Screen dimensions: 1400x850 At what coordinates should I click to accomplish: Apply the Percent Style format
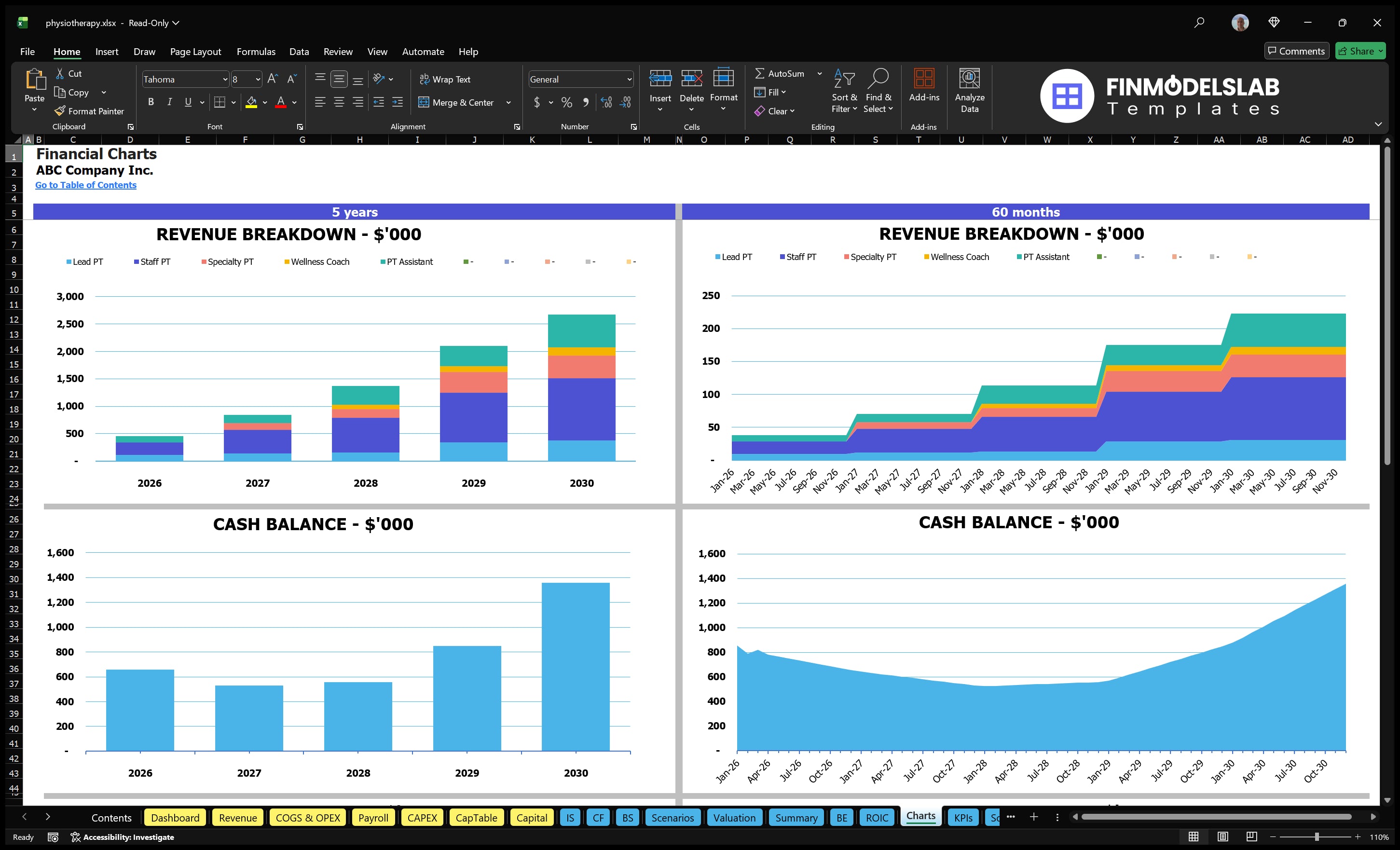point(566,103)
